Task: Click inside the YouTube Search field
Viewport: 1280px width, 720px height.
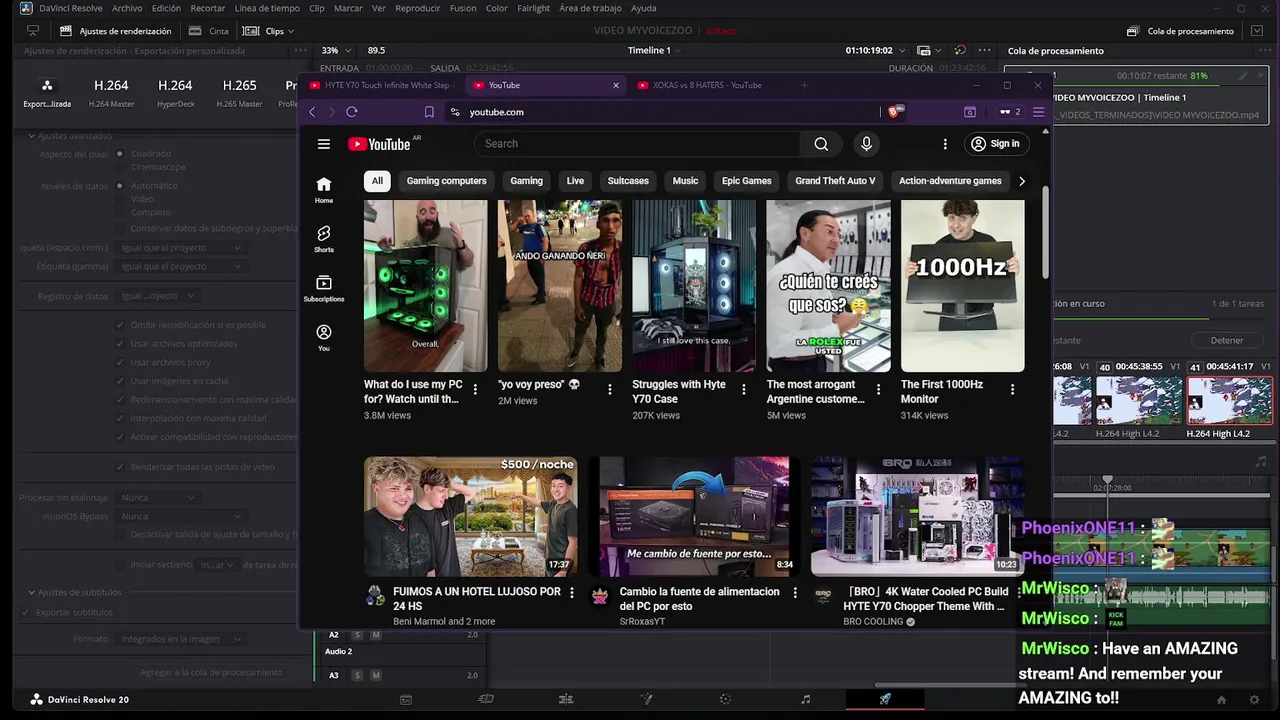Action: coord(637,144)
